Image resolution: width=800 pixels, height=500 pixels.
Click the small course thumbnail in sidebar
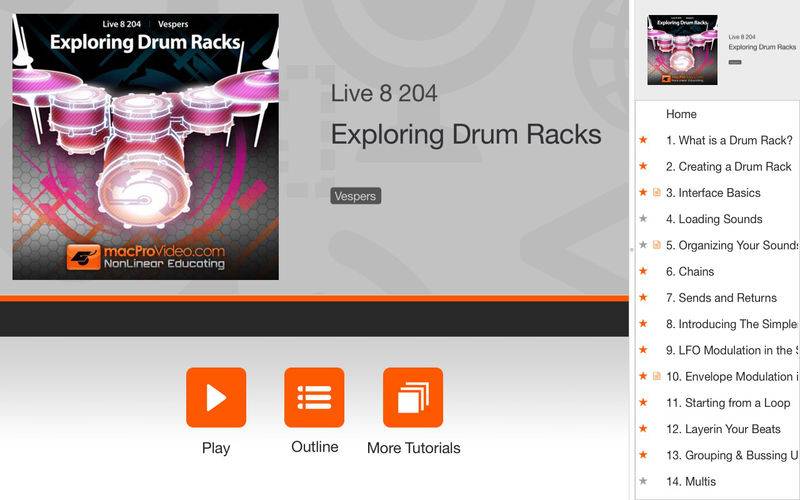(683, 49)
